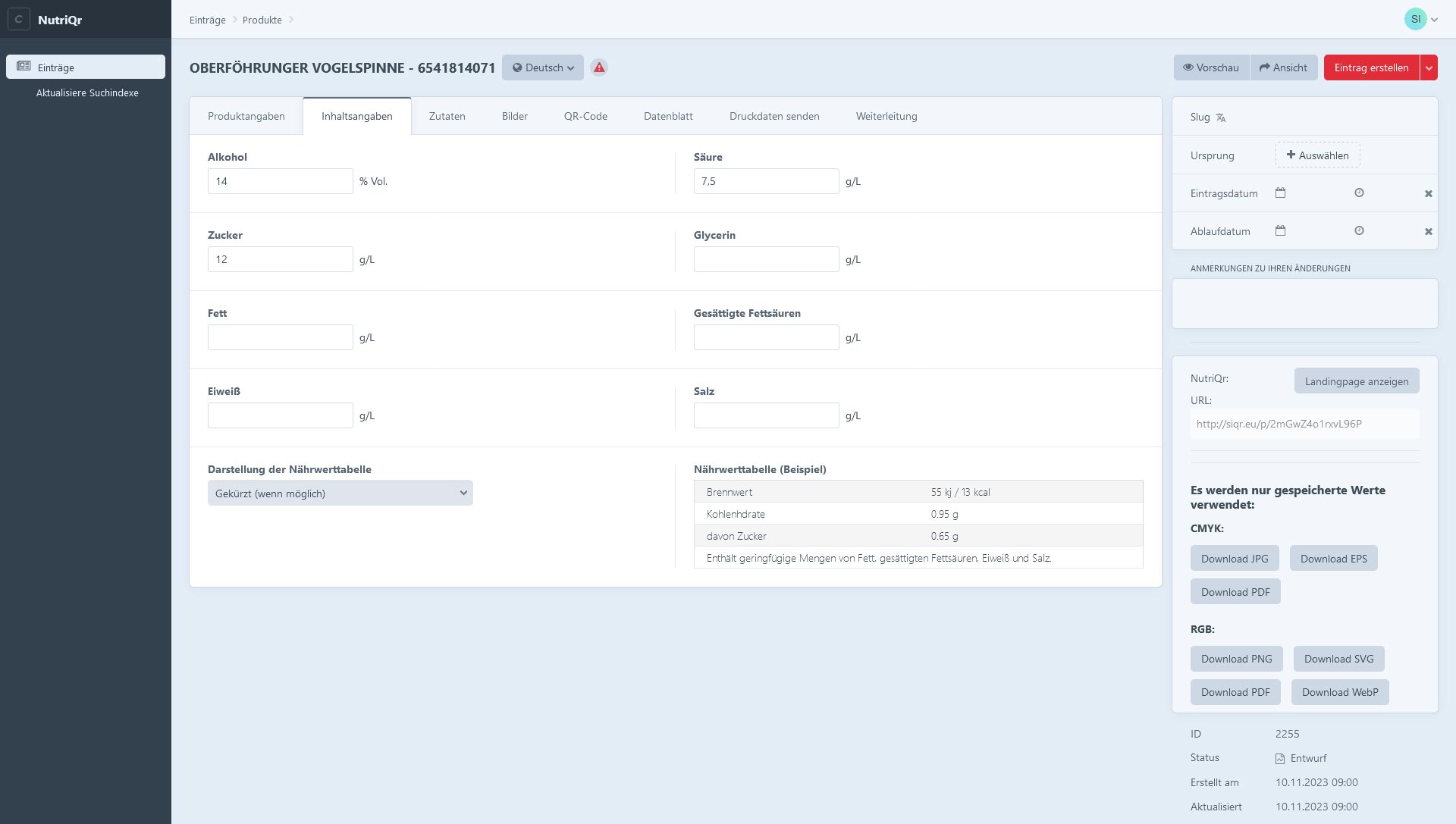Open Darstellung der Nährwerttabelle select box
Viewport: 1456px width, 824px height.
pyautogui.click(x=340, y=493)
